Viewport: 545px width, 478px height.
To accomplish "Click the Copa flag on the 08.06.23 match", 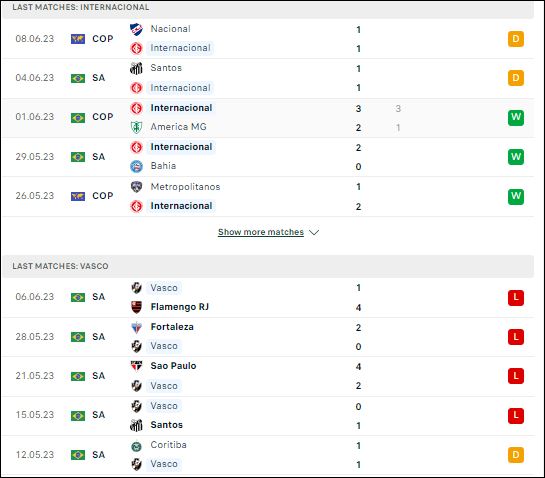I will pos(78,39).
